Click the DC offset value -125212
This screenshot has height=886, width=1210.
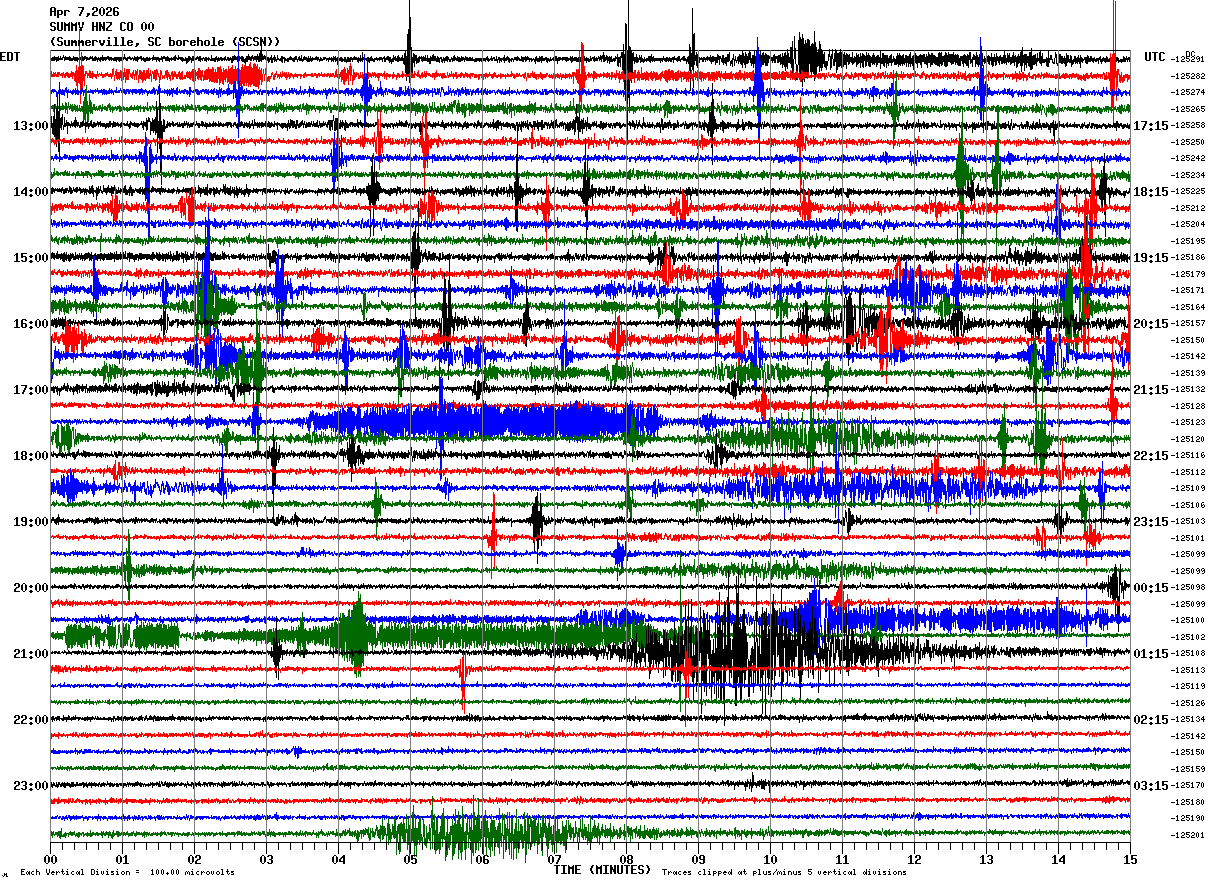1187,208
